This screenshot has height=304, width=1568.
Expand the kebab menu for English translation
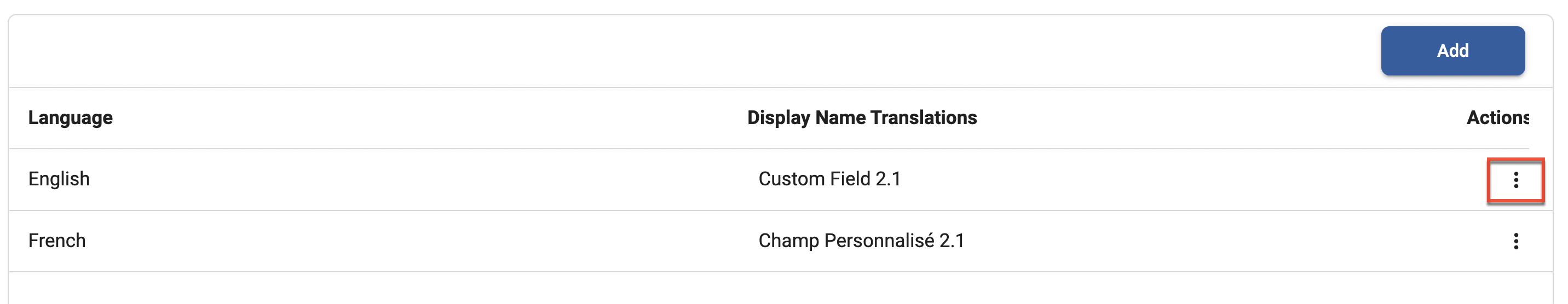point(1515,180)
